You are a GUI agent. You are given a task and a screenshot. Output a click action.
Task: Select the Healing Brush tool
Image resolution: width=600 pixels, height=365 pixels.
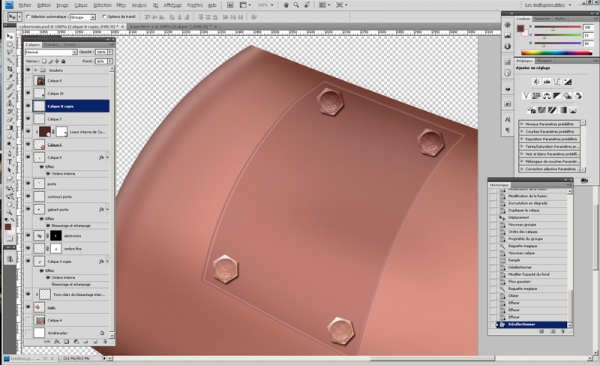tap(10, 87)
